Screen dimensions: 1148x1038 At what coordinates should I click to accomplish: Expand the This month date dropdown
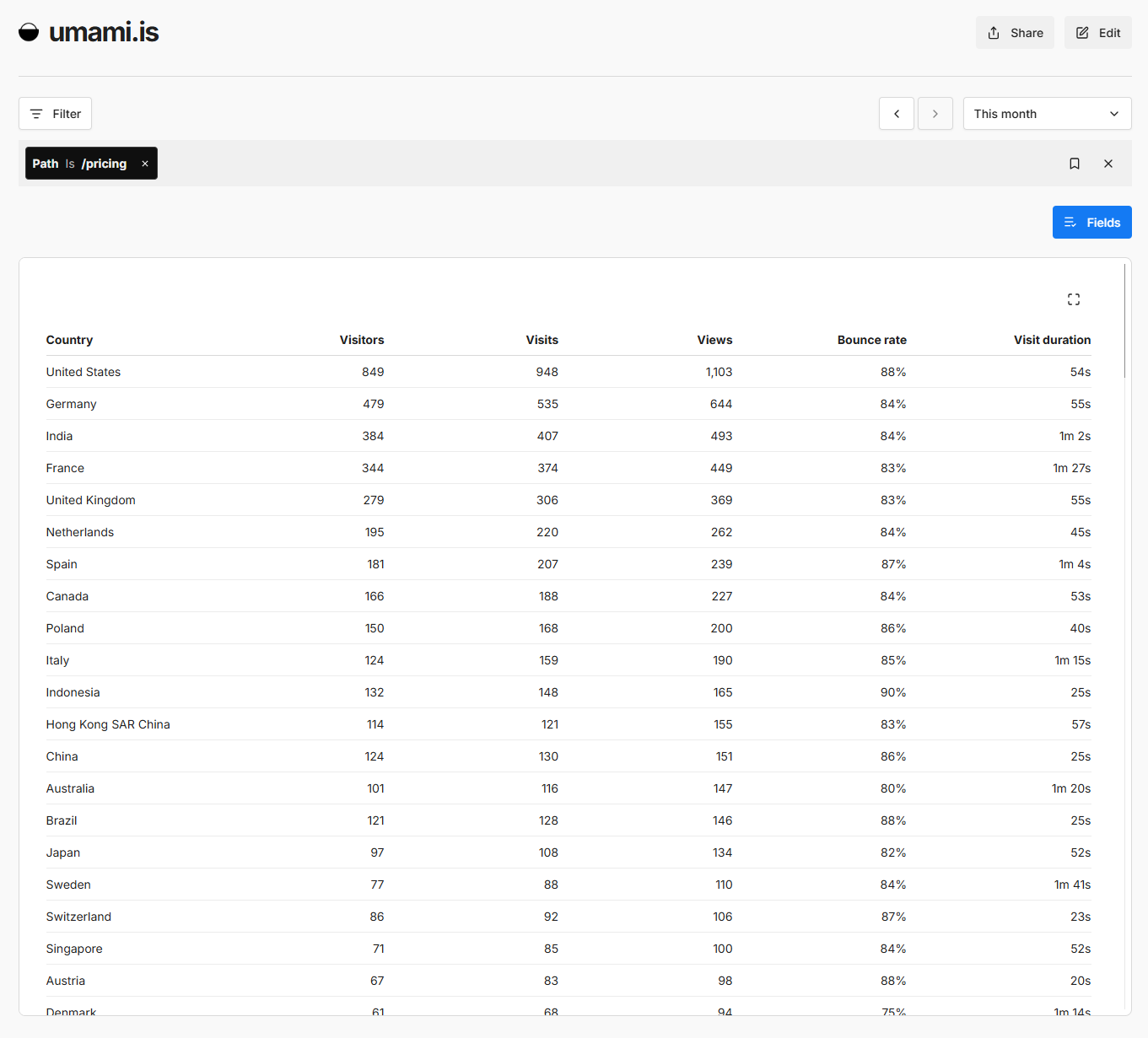(1046, 114)
